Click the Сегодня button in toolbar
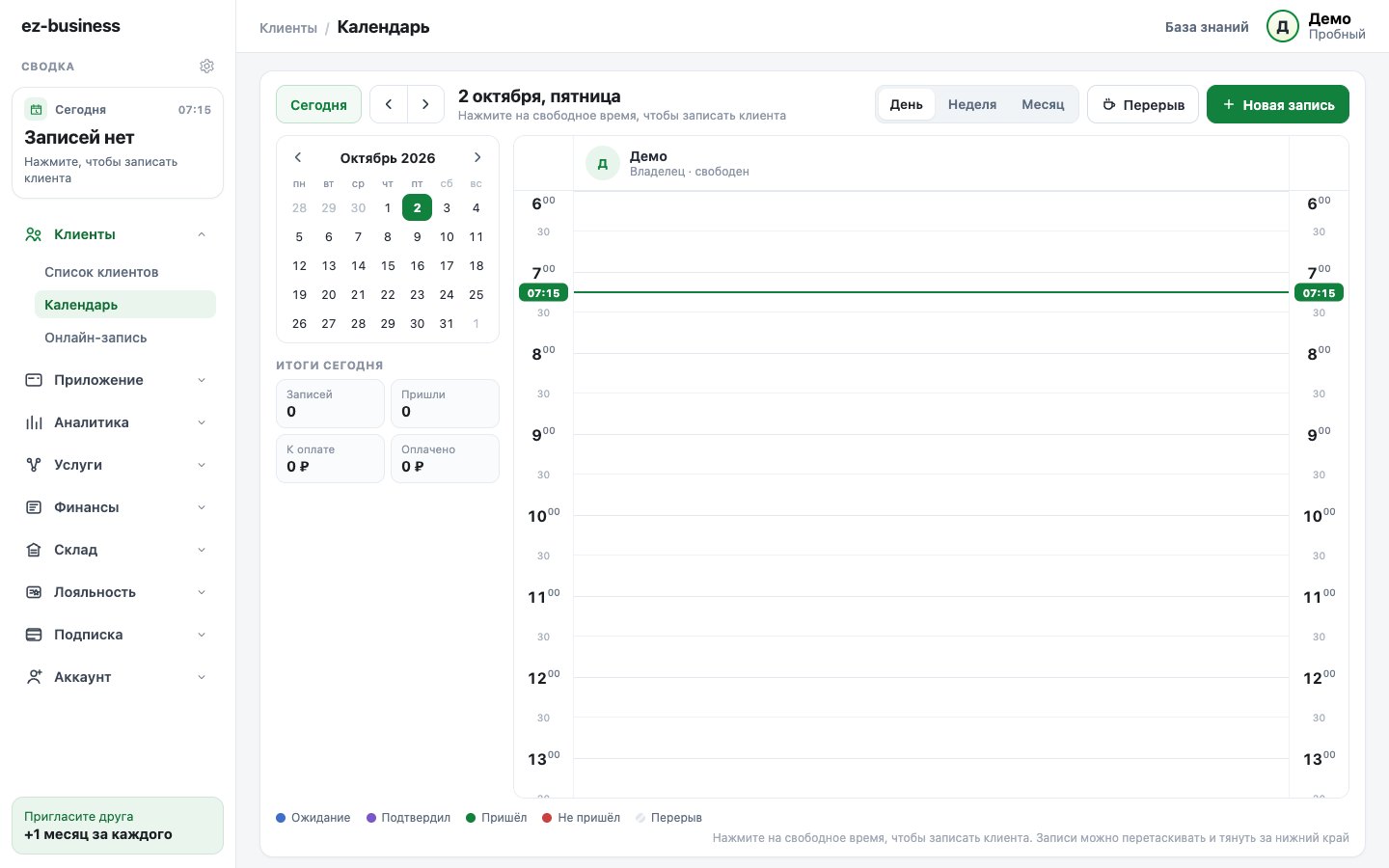The image size is (1389, 868). [318, 104]
